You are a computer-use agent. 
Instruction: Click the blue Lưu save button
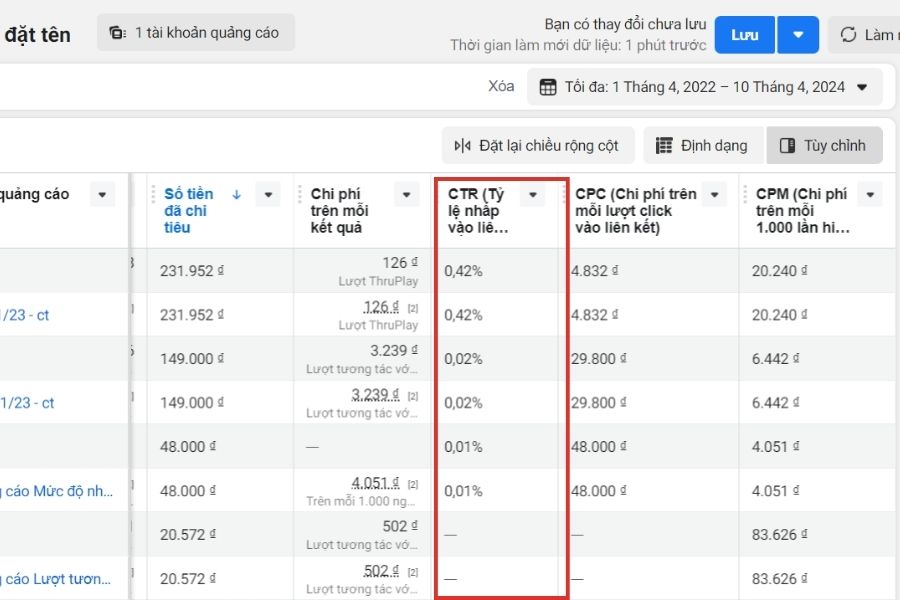click(x=744, y=35)
